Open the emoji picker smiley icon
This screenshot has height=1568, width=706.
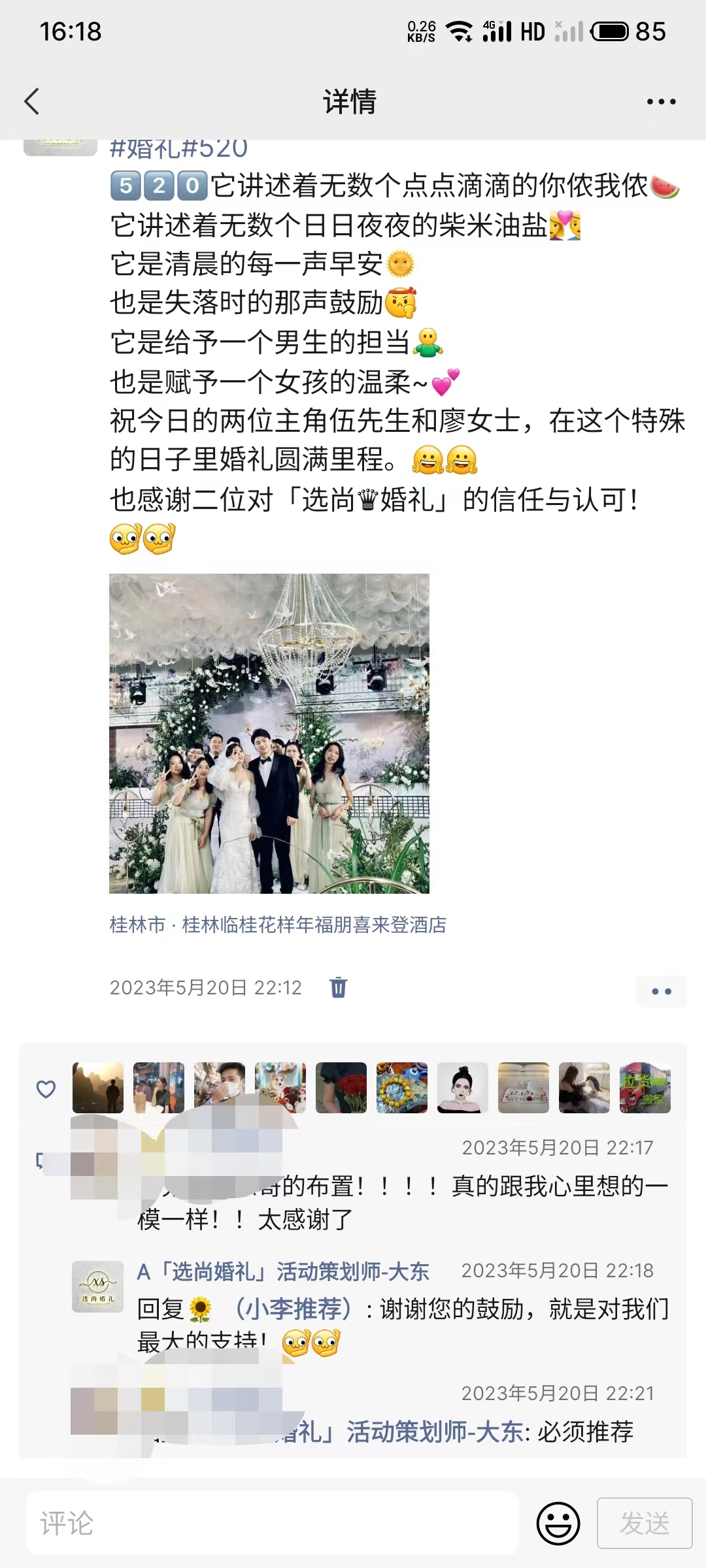(x=558, y=1524)
